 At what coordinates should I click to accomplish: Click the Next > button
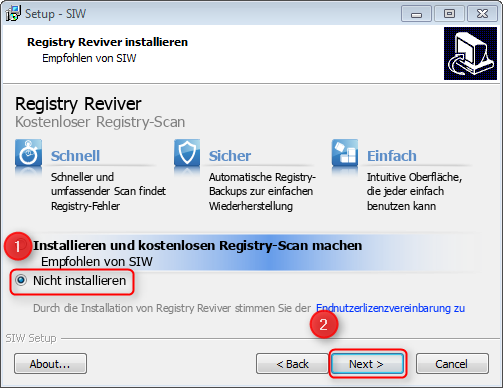click(x=367, y=364)
